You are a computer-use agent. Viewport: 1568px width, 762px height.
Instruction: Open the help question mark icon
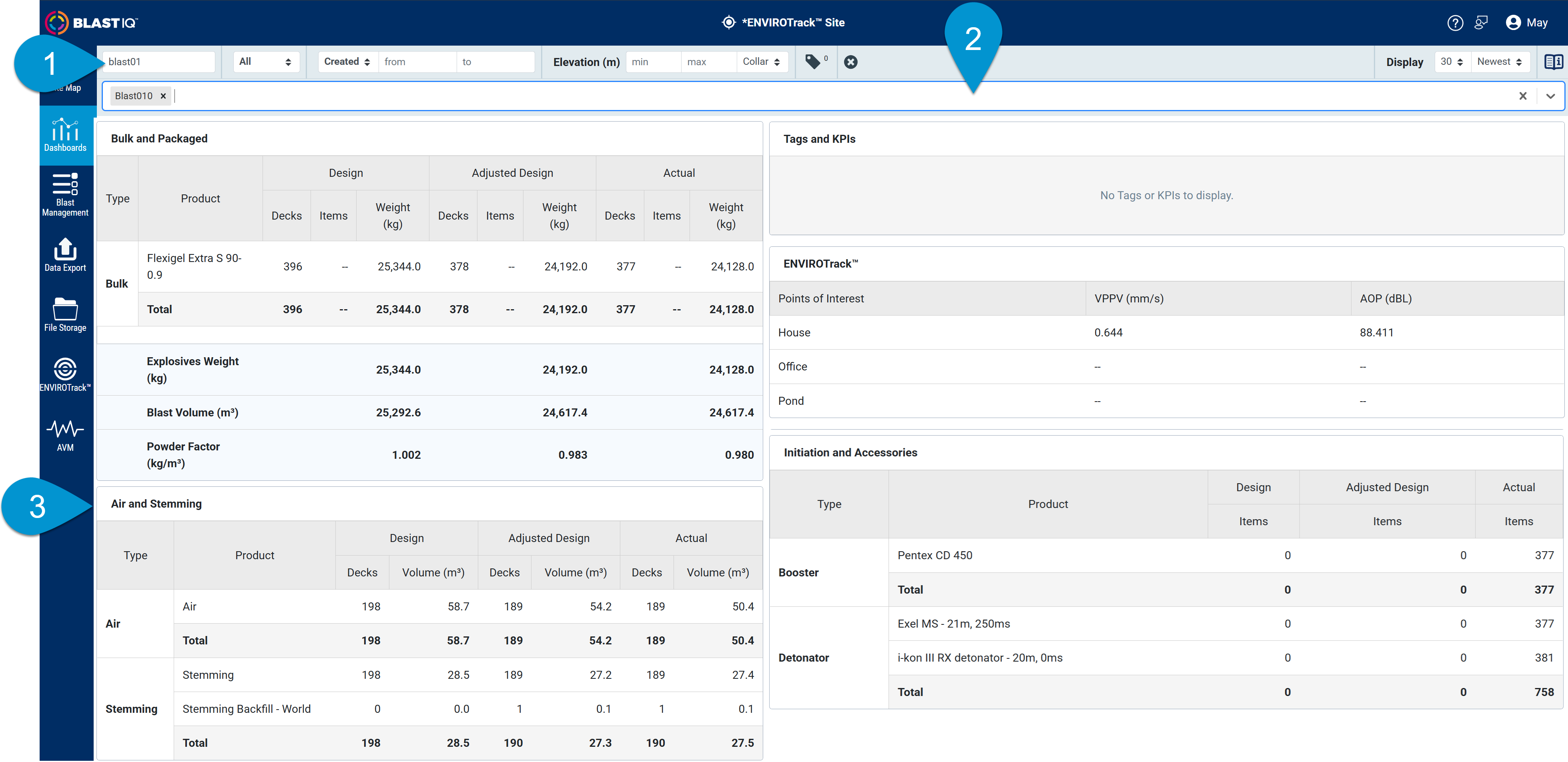1455,22
